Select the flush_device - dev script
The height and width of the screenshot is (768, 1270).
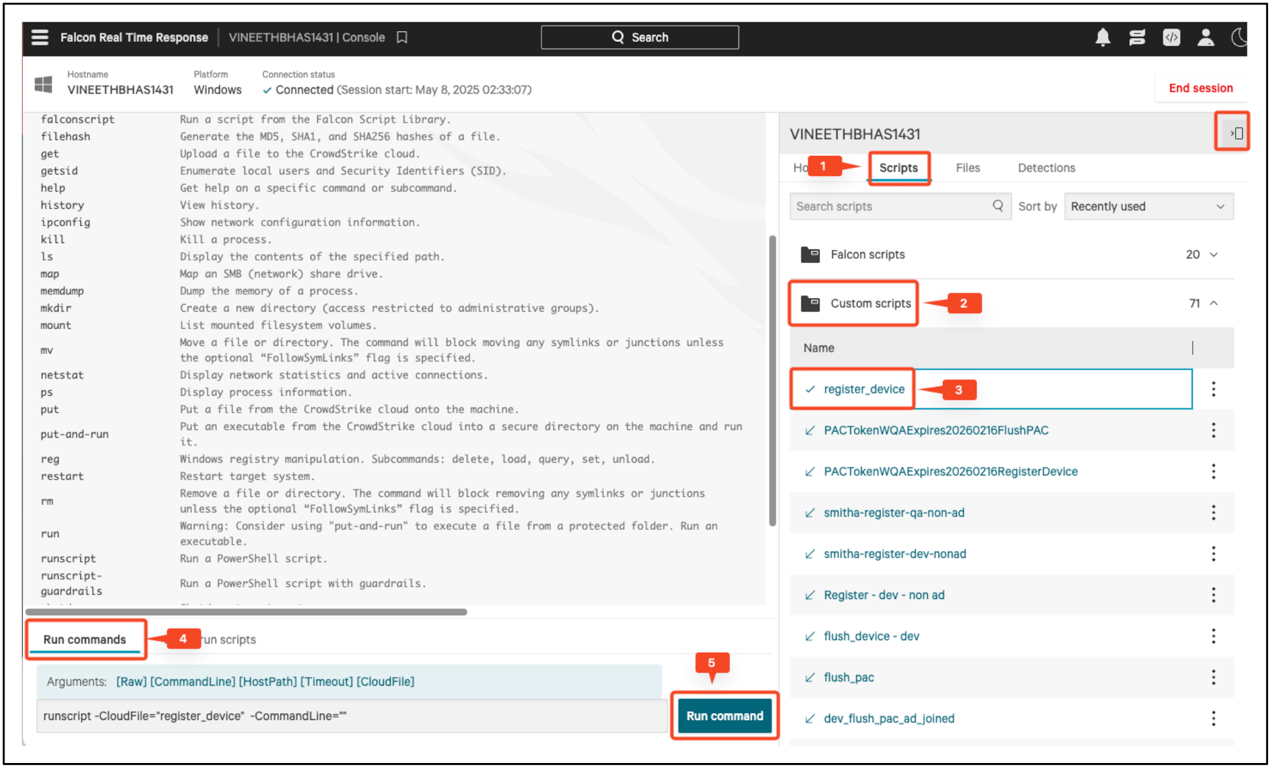tap(871, 636)
